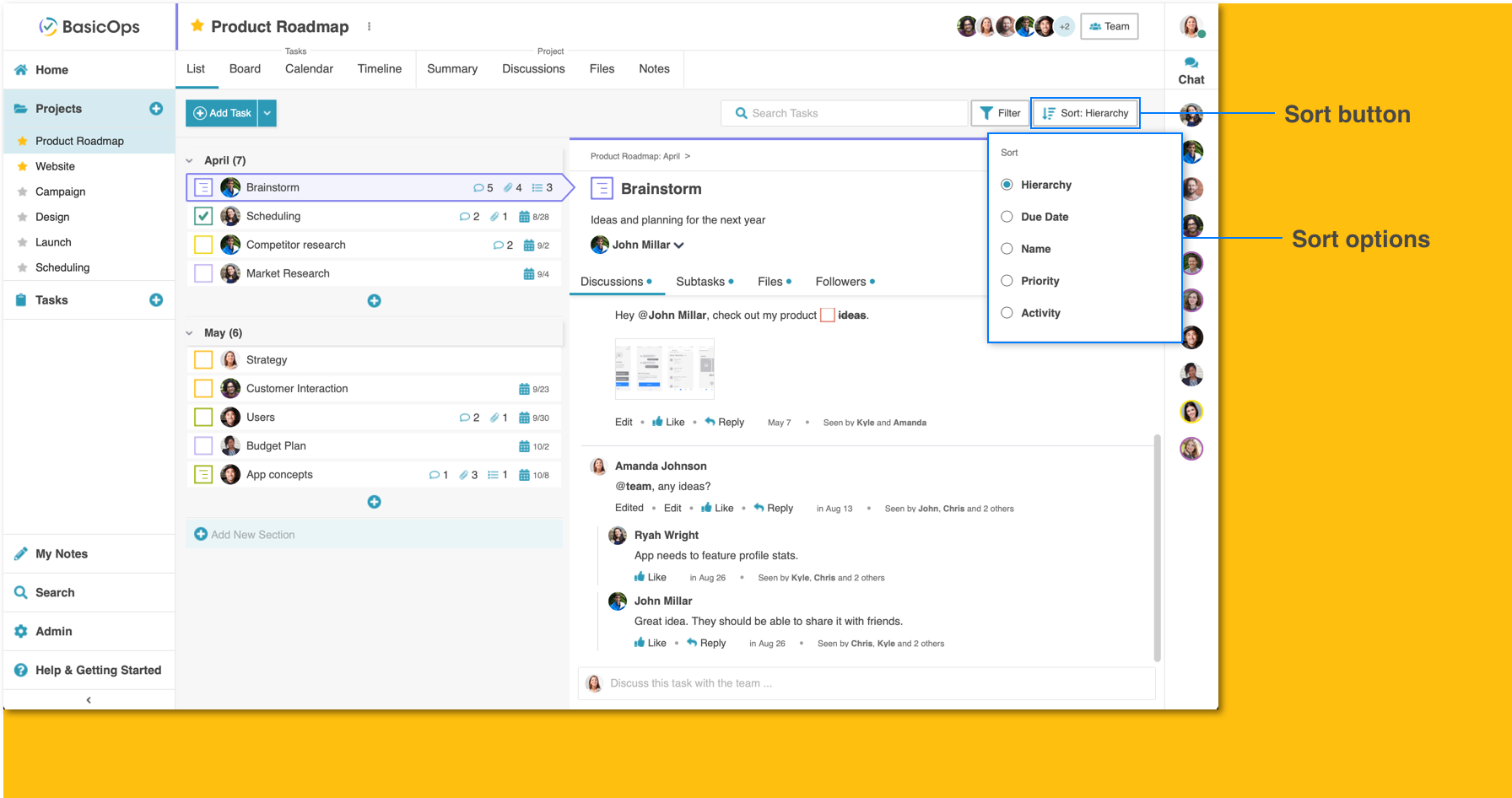Open the Budget Plan task row
The width and height of the screenshot is (1512, 798).
(374, 446)
